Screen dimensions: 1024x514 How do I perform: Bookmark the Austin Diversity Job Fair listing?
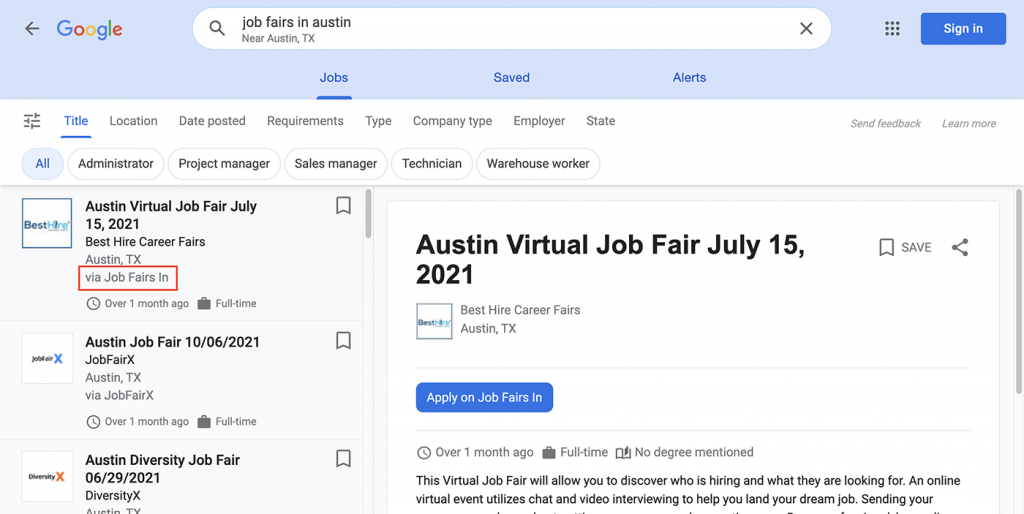point(344,458)
